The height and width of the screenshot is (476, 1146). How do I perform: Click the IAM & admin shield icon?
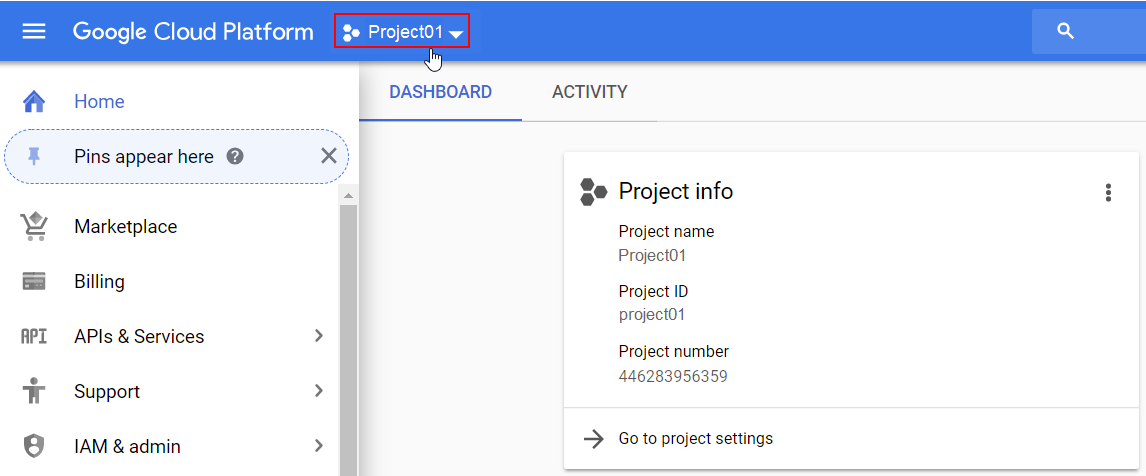[x=34, y=446]
